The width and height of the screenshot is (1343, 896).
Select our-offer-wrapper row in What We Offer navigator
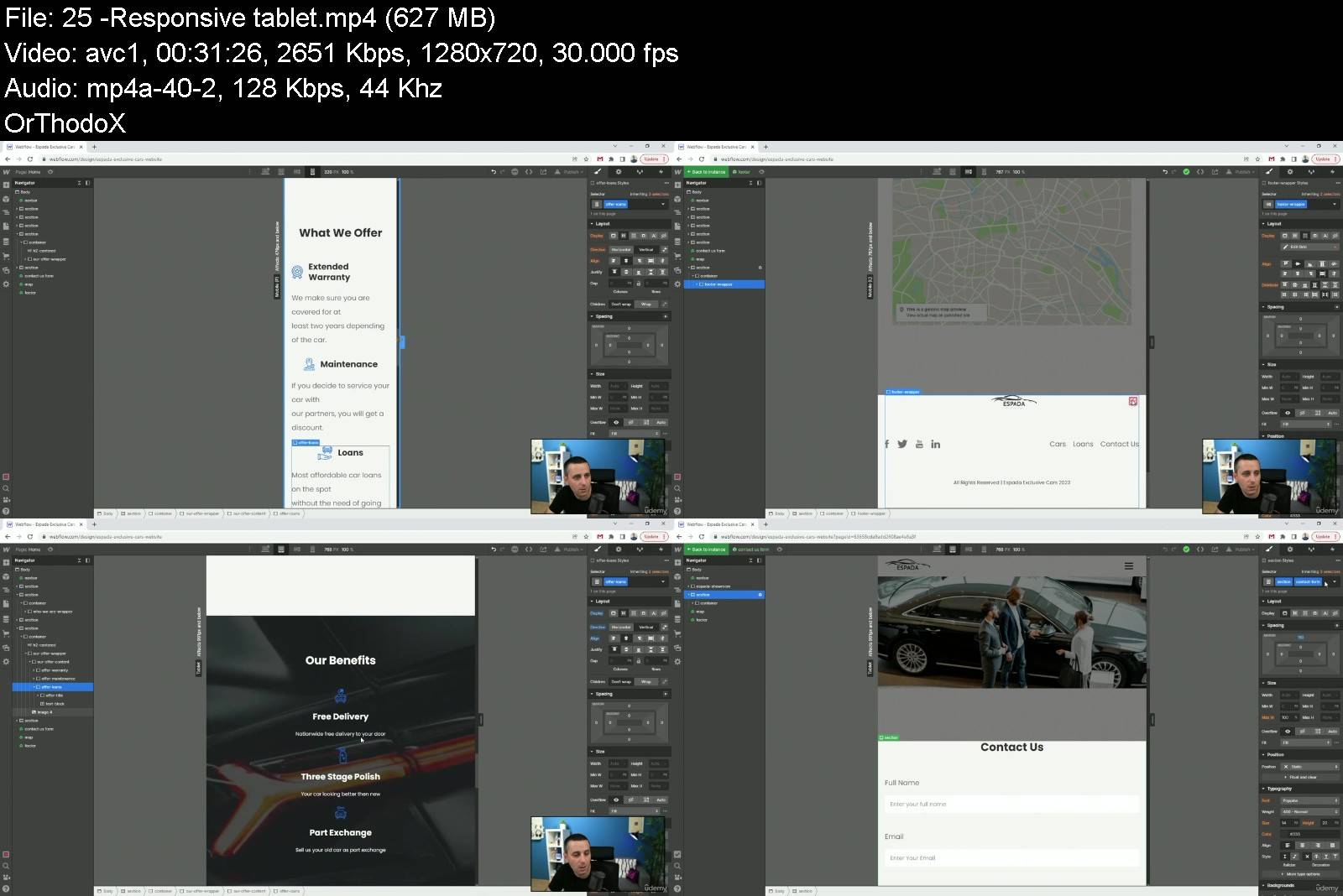tap(49, 259)
